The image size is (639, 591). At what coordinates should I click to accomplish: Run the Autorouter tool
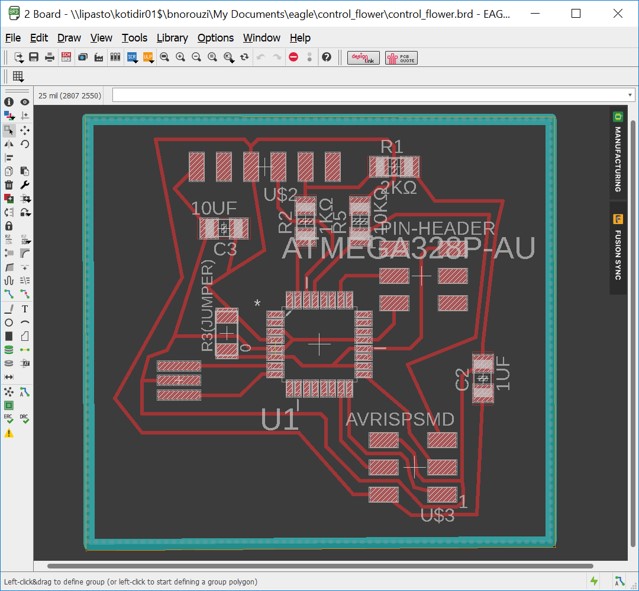25,392
